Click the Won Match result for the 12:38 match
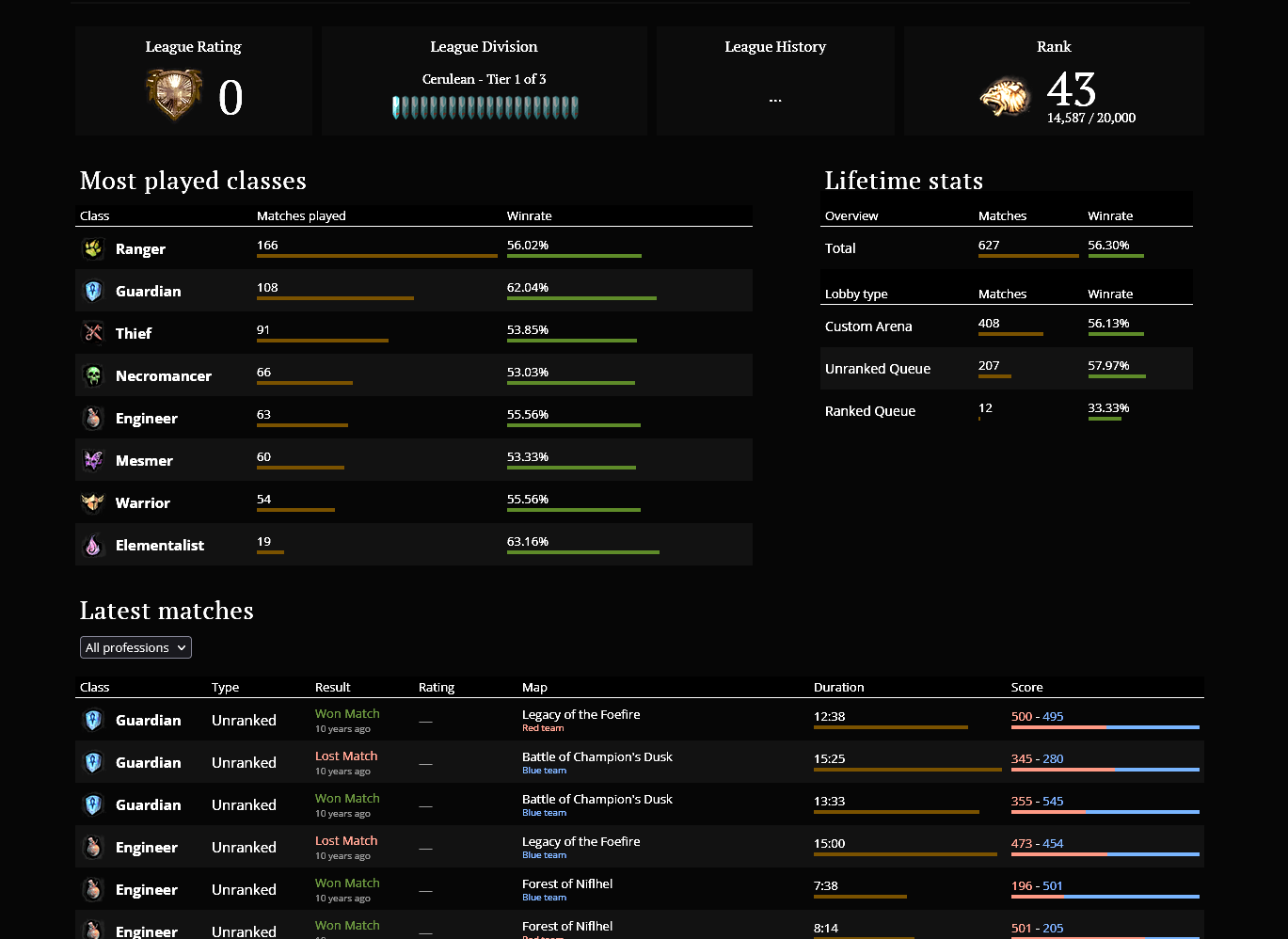This screenshot has width=1288, height=939. [x=347, y=713]
